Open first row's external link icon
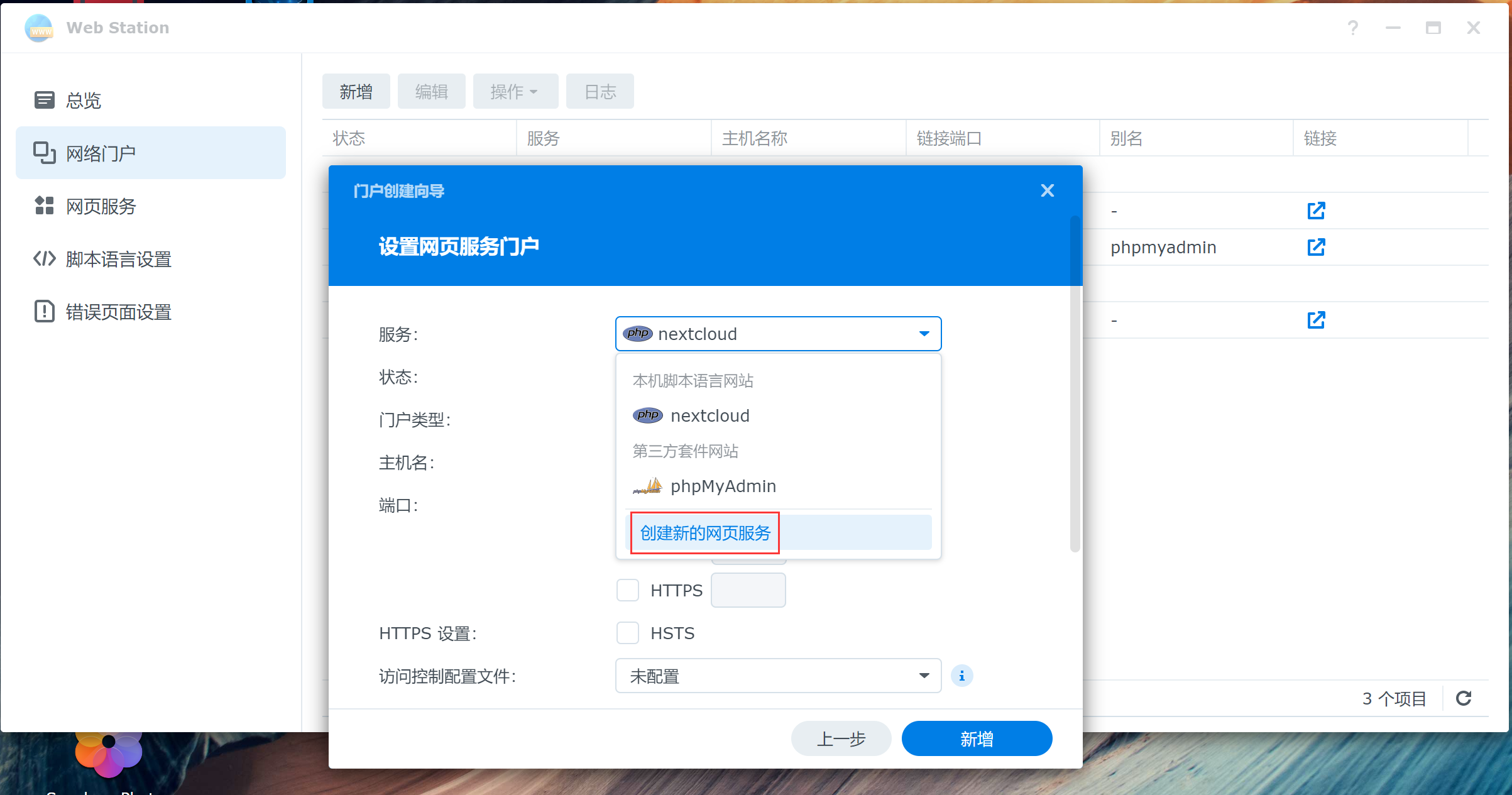The image size is (1512, 795). pyautogui.click(x=1316, y=211)
